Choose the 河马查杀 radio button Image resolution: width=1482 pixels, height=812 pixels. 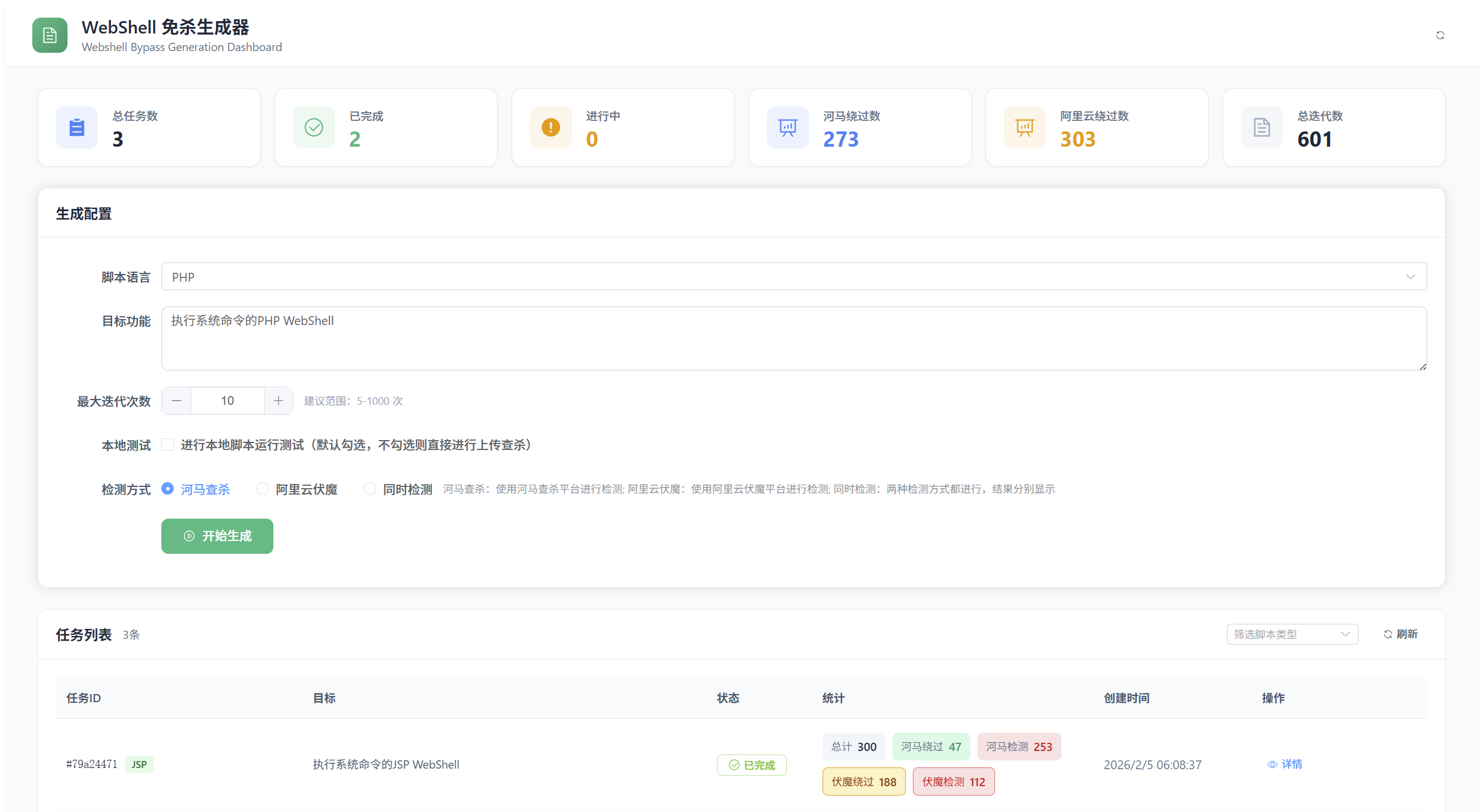coord(168,489)
